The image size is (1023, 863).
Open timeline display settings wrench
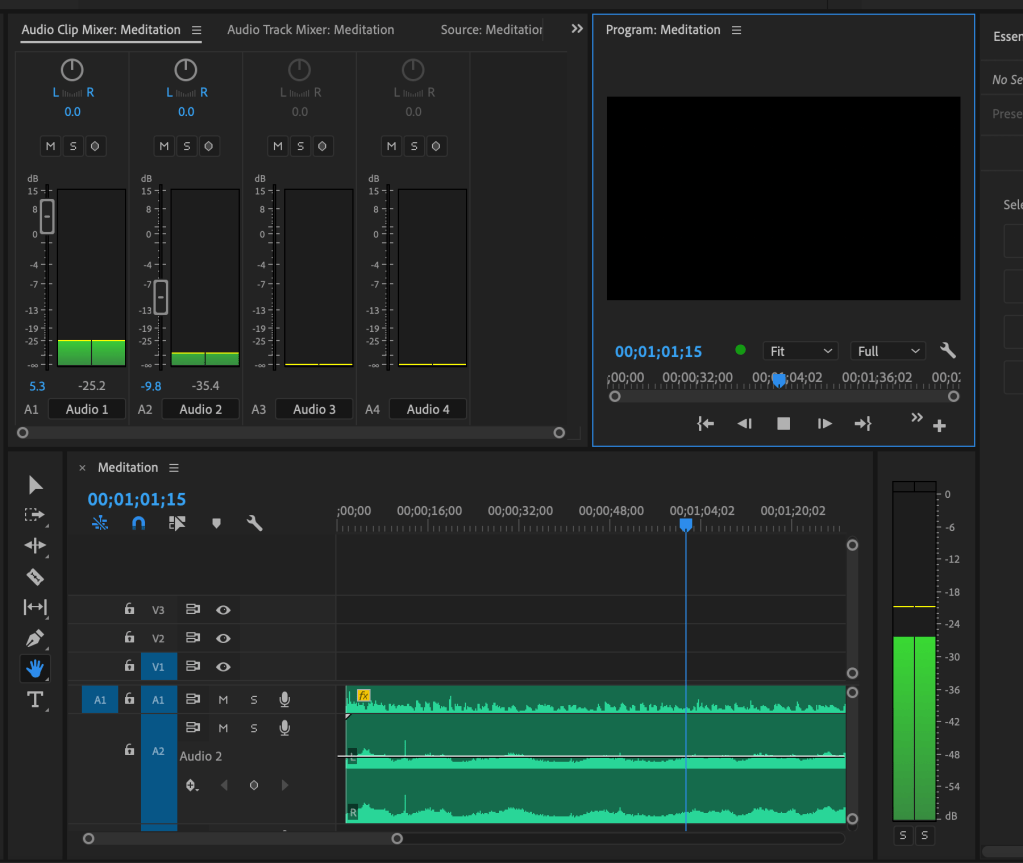254,523
